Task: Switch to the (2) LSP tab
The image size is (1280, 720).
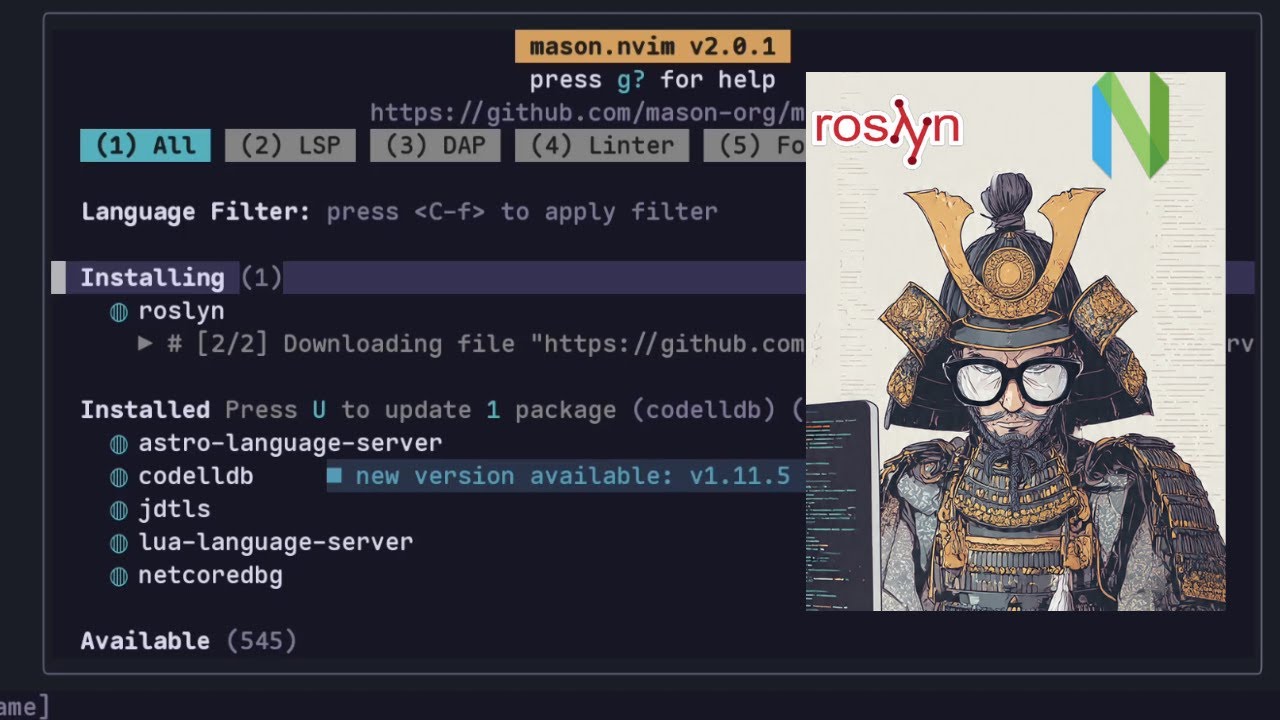Action: 290,145
